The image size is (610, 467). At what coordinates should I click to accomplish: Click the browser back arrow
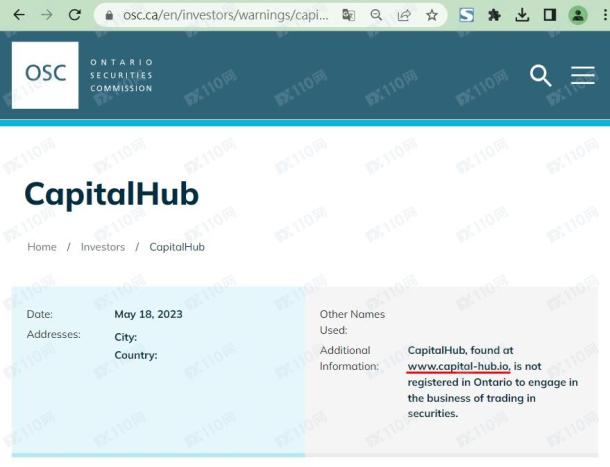[x=19, y=15]
